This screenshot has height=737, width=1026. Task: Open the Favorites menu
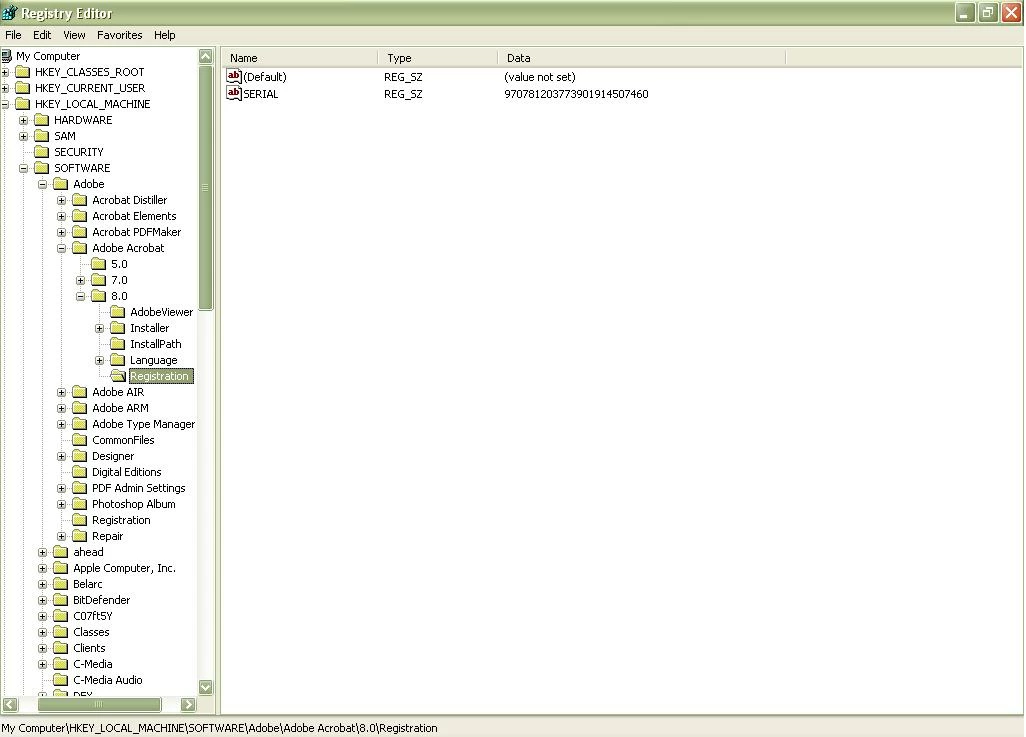point(119,35)
